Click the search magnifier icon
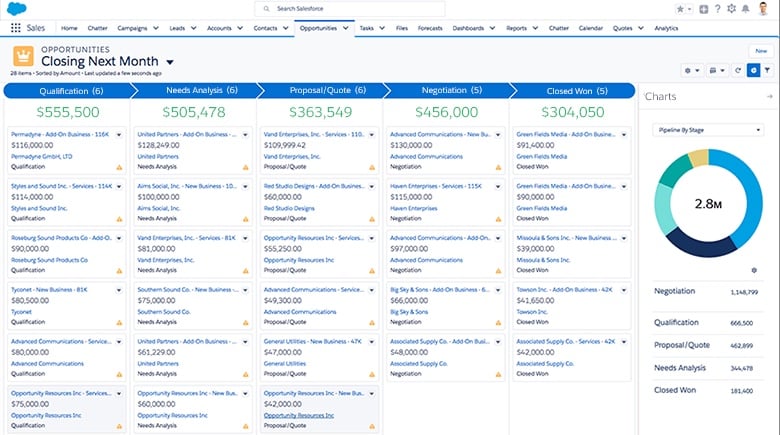 click(267, 8)
